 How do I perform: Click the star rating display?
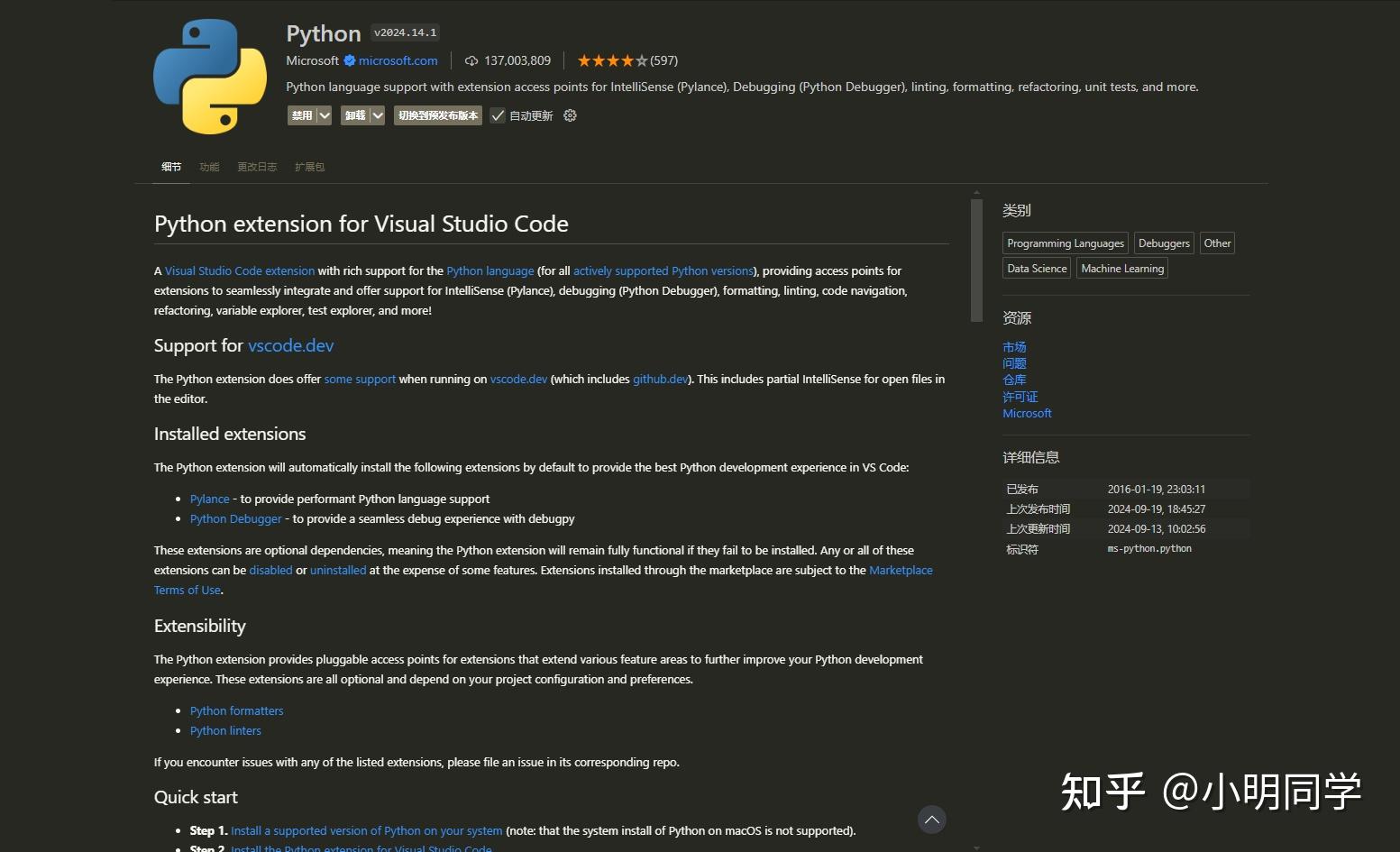612,60
